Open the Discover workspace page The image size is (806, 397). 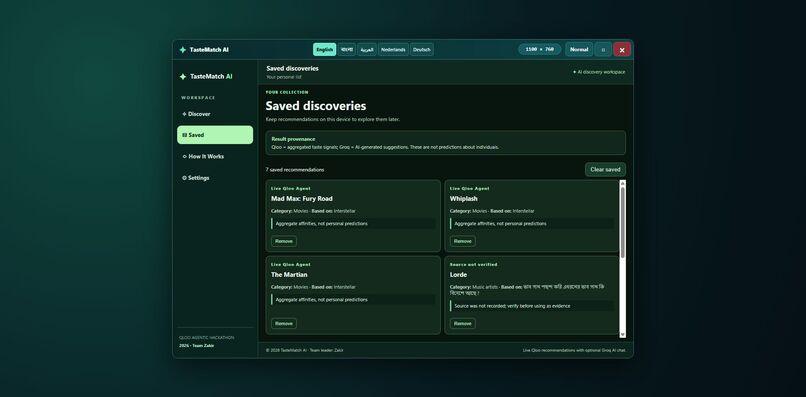click(215, 114)
